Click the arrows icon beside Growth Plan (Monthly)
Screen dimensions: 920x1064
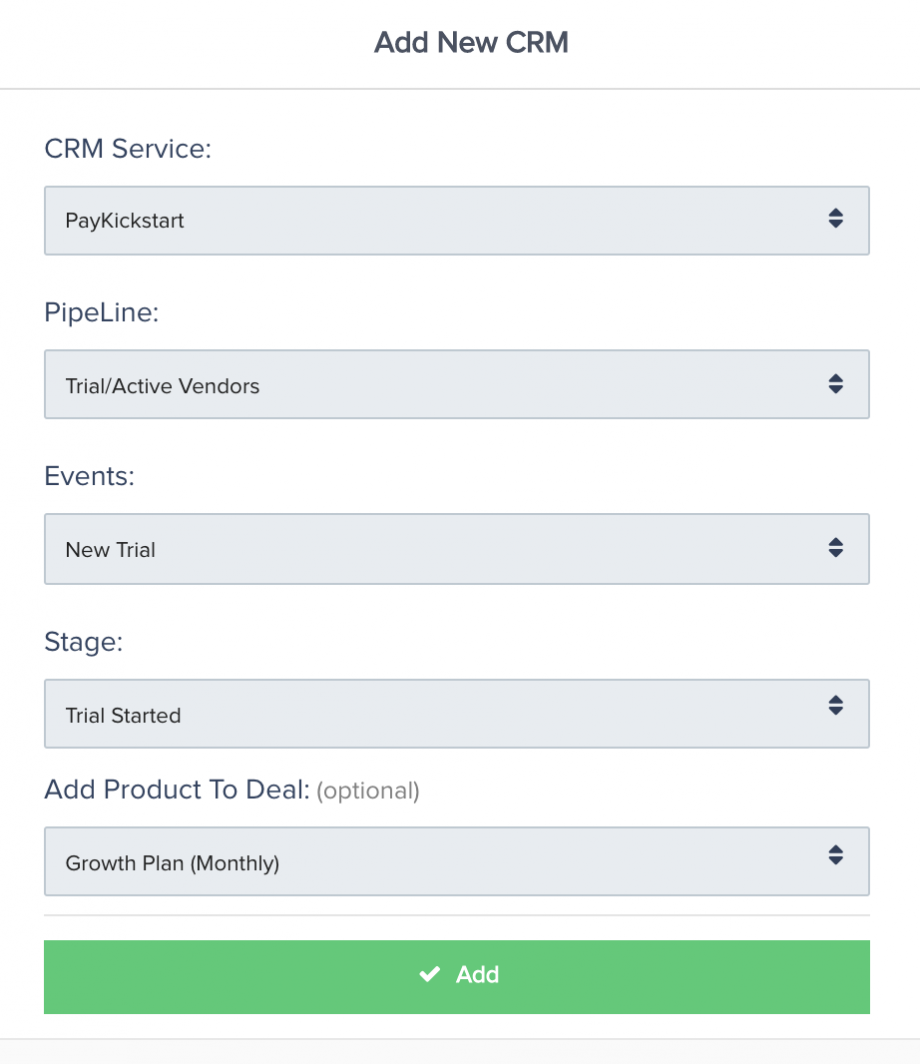point(836,854)
